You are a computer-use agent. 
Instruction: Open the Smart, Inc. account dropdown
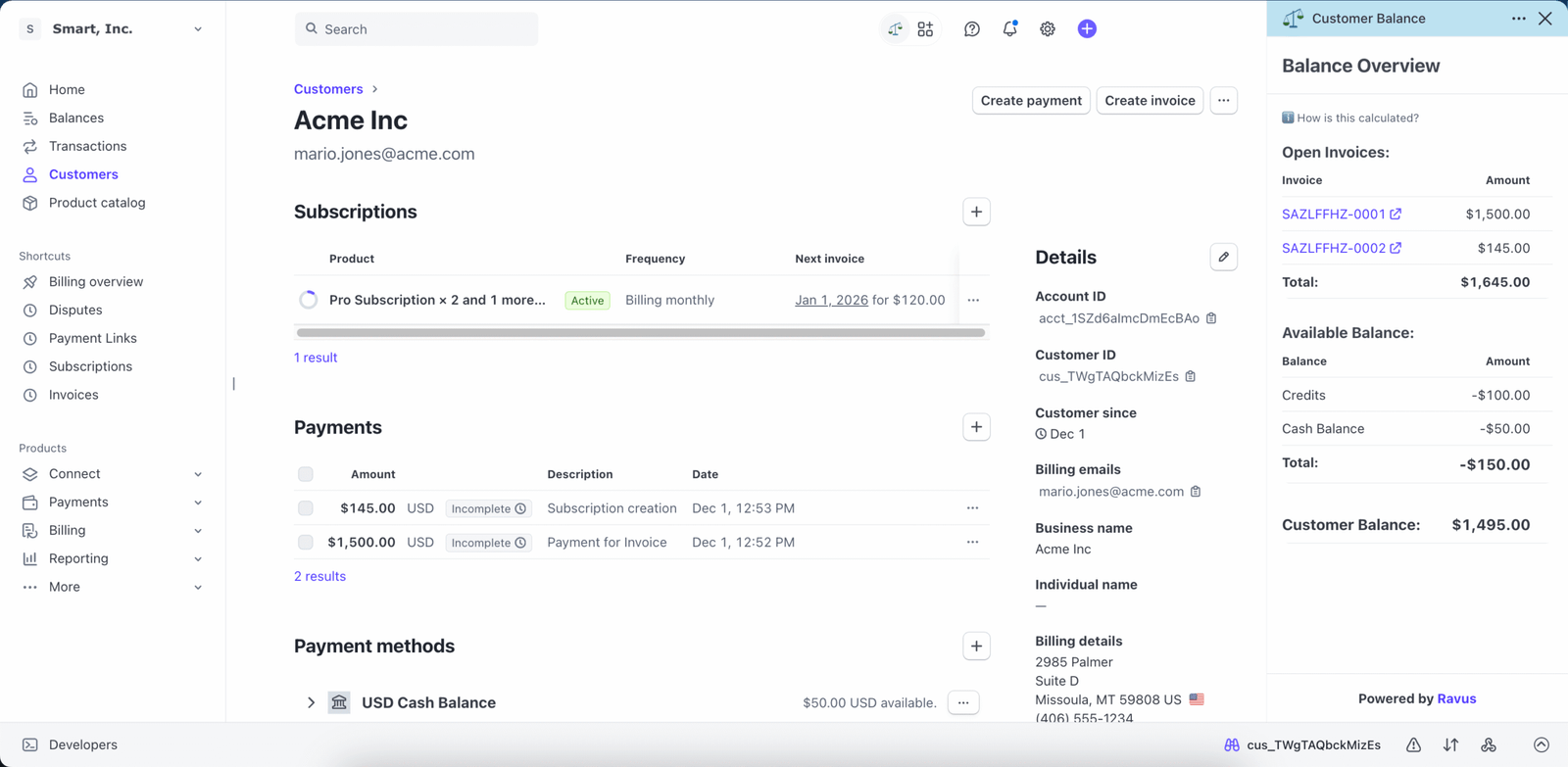[113, 29]
